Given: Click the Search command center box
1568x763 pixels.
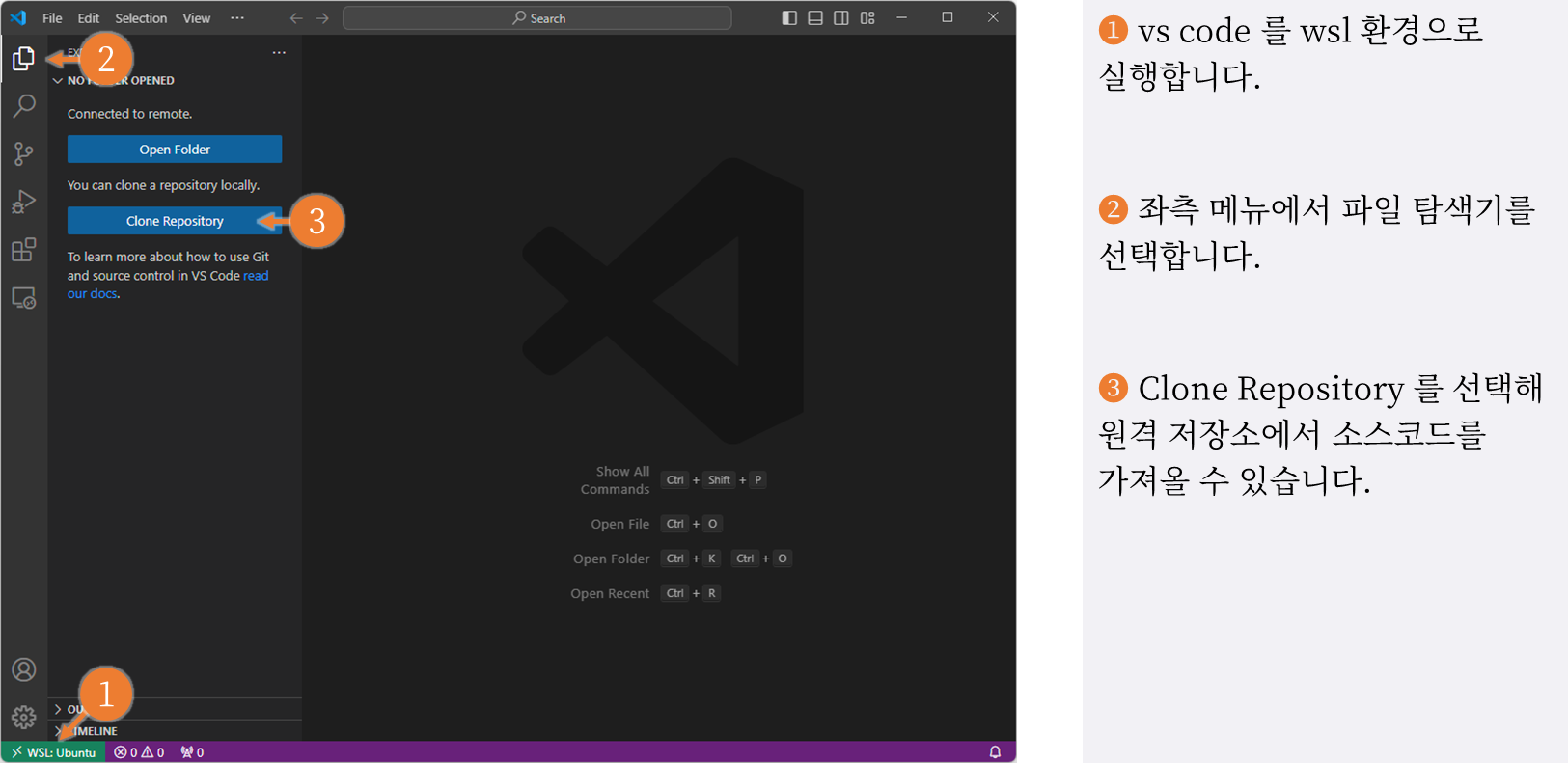Looking at the screenshot, I should pos(537,18).
